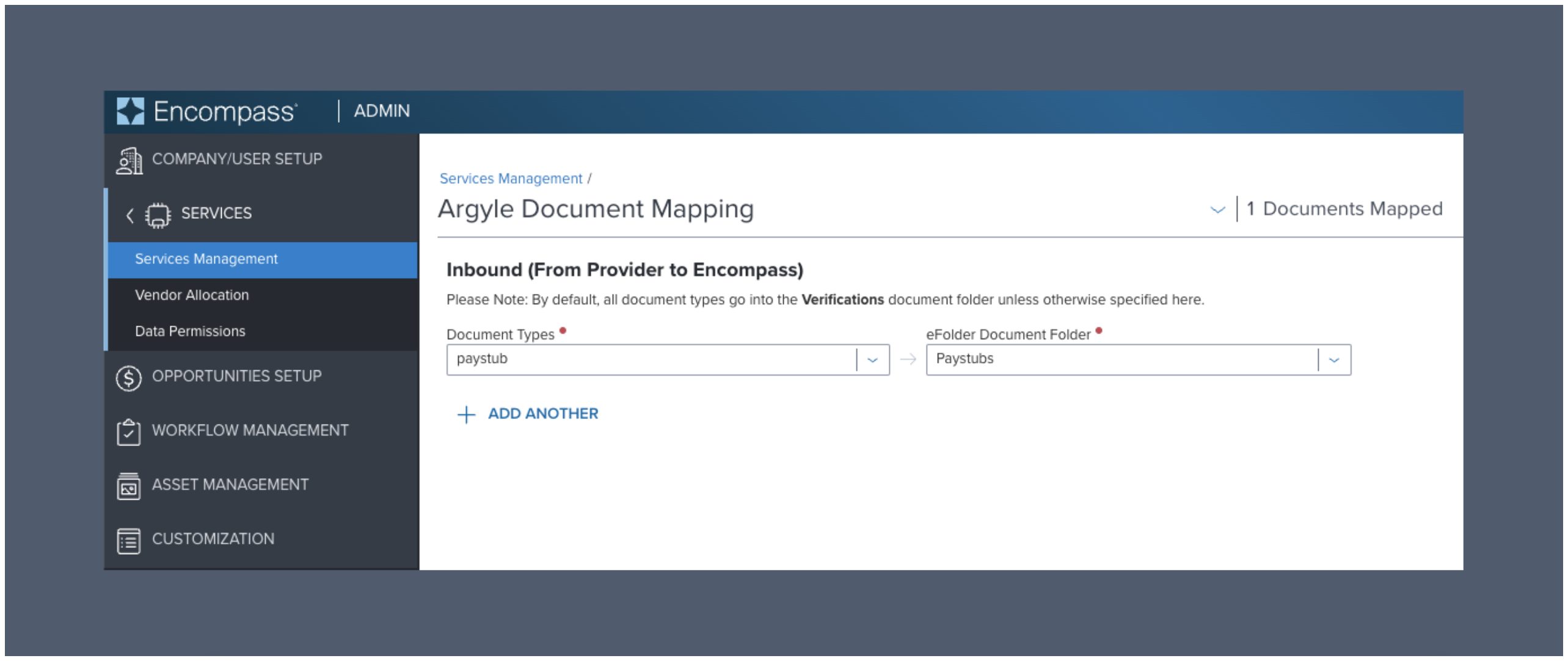This screenshot has height=661, width=1568.
Task: Open Data Permissions from the sidebar
Action: (189, 331)
